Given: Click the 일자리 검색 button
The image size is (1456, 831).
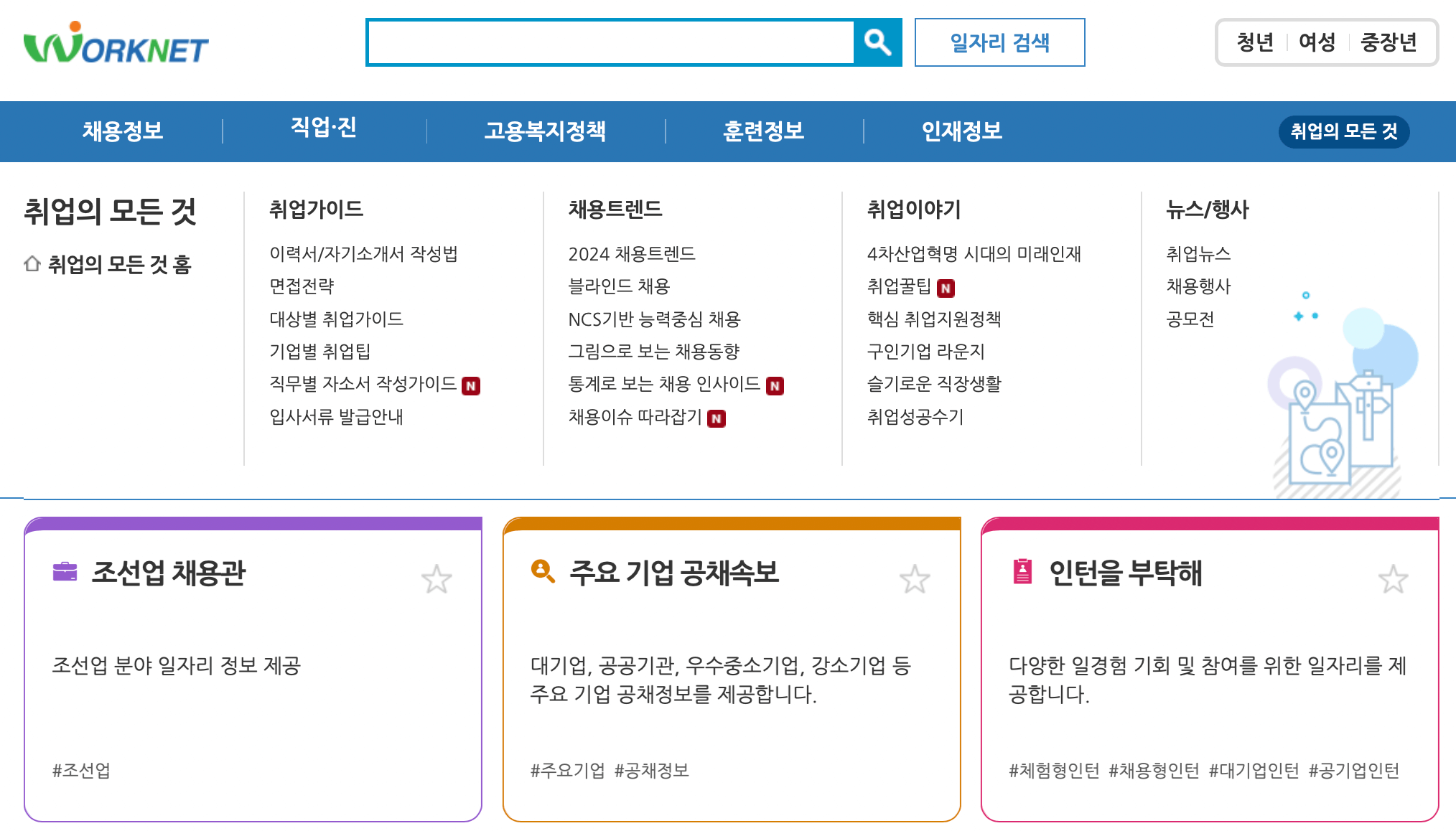Looking at the screenshot, I should (x=1000, y=42).
